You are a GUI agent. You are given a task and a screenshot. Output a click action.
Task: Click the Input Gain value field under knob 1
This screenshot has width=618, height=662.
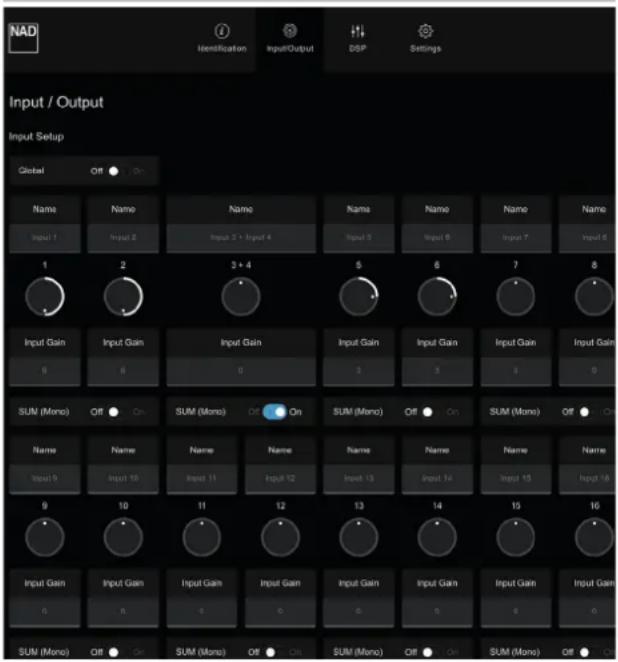click(x=45, y=371)
